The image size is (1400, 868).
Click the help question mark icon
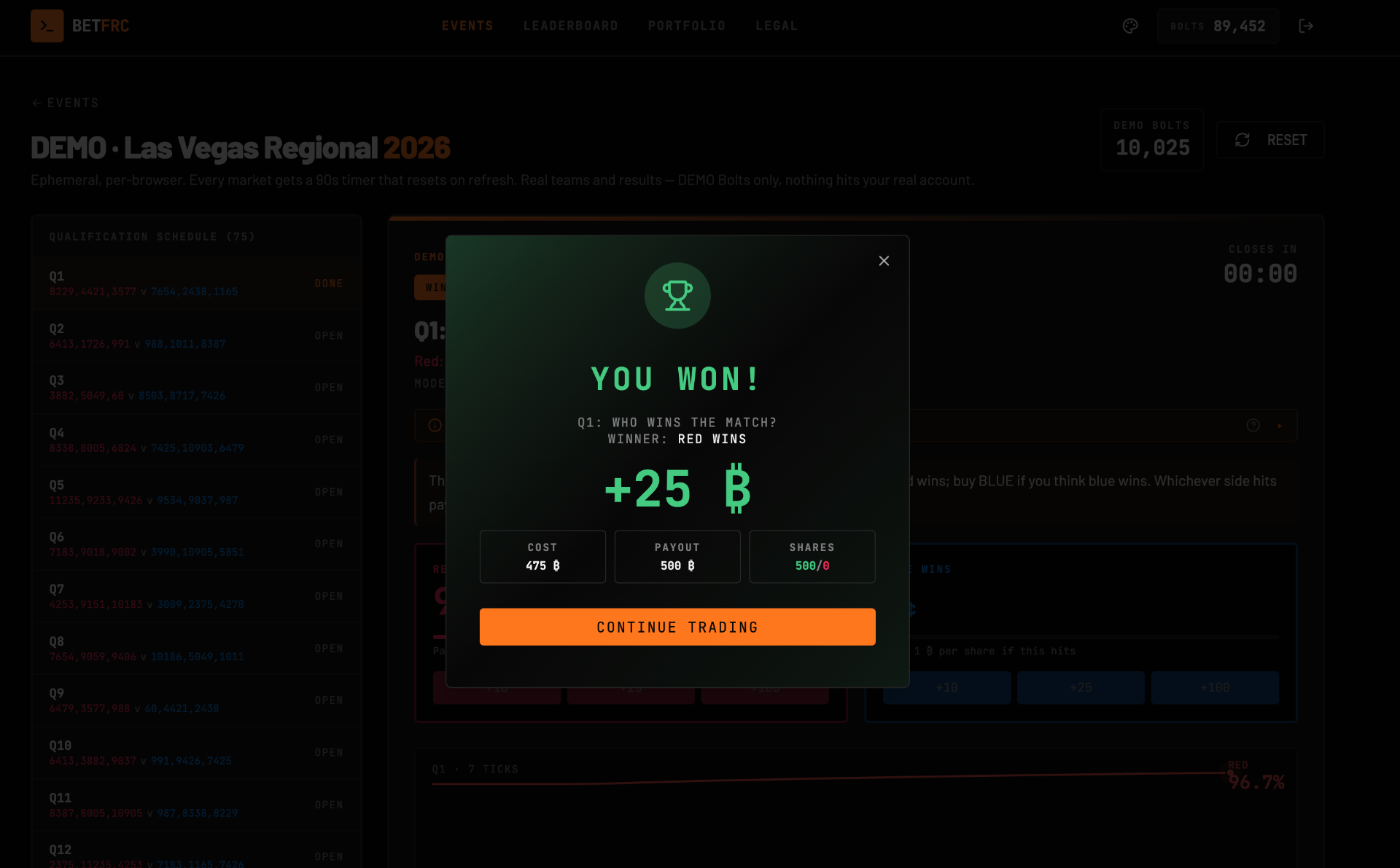pyautogui.click(x=1253, y=425)
